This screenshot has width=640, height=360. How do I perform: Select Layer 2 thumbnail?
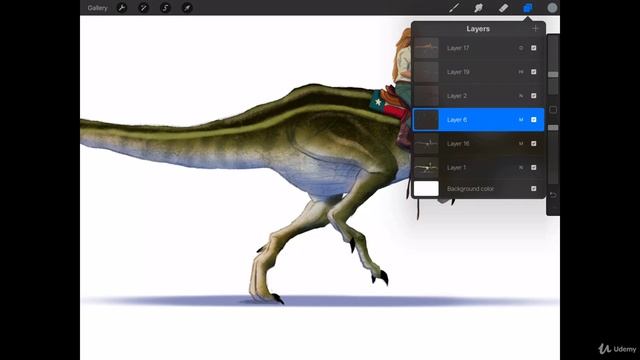pos(426,96)
